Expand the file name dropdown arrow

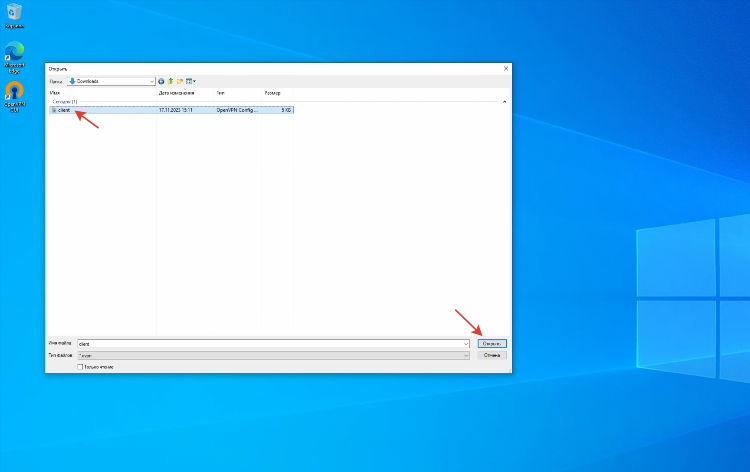click(x=465, y=344)
